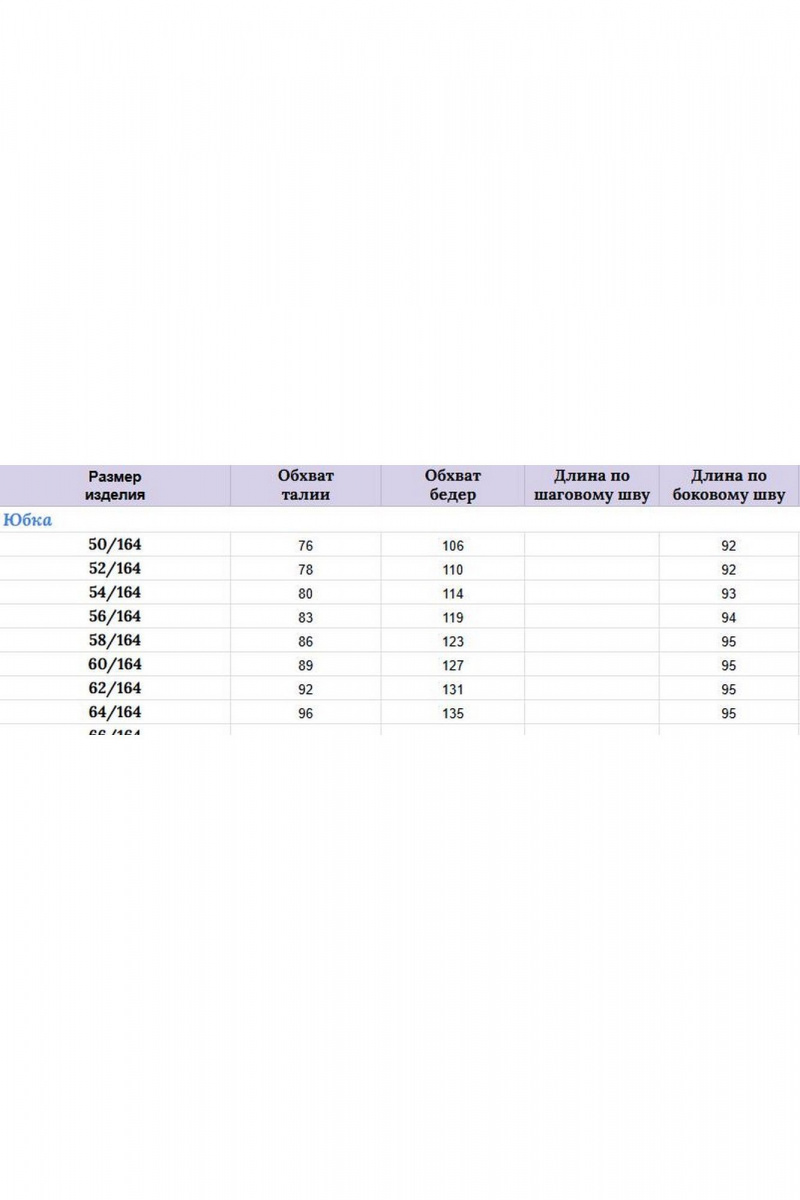
Task: Select the "Длина по шаговому шву" header
Action: tap(592, 486)
